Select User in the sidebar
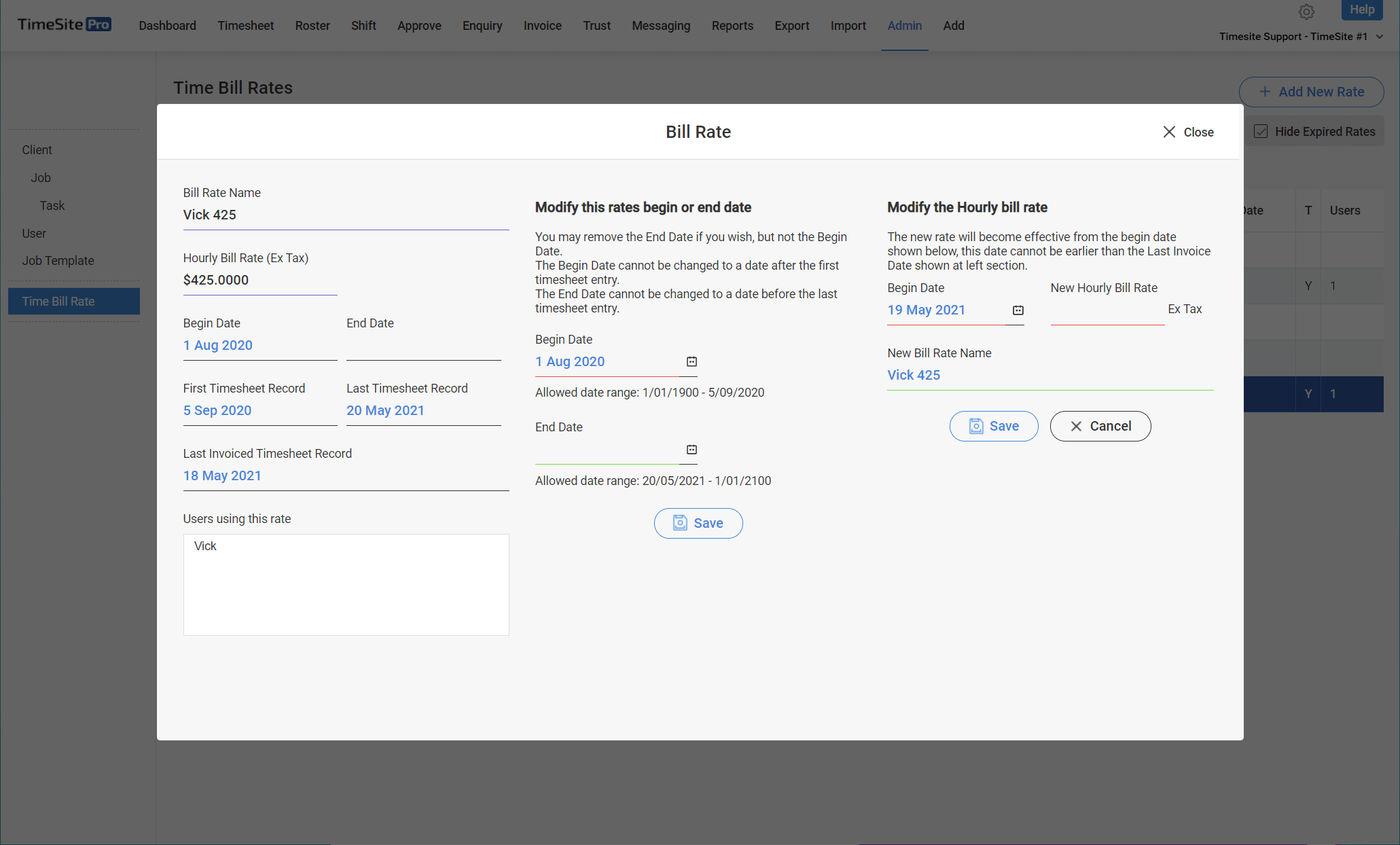This screenshot has height=845, width=1400. pos(34,233)
